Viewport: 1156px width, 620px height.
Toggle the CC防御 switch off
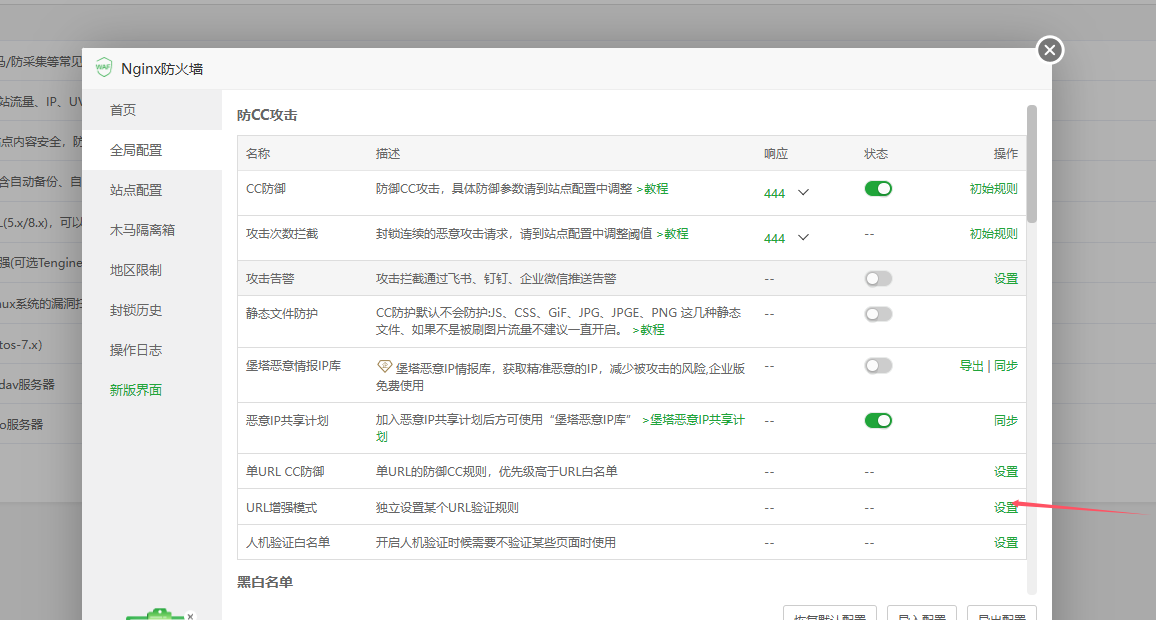click(878, 189)
